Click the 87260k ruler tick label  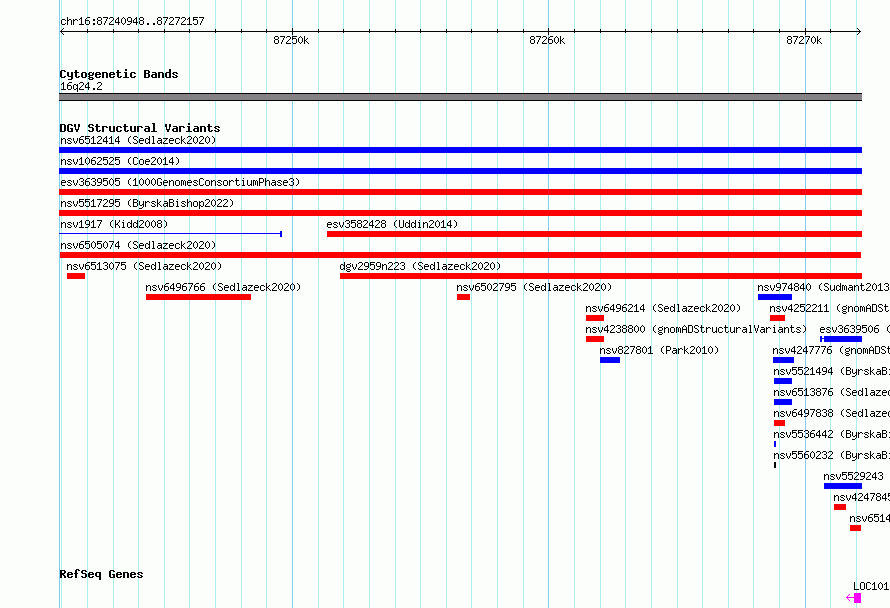pos(547,40)
